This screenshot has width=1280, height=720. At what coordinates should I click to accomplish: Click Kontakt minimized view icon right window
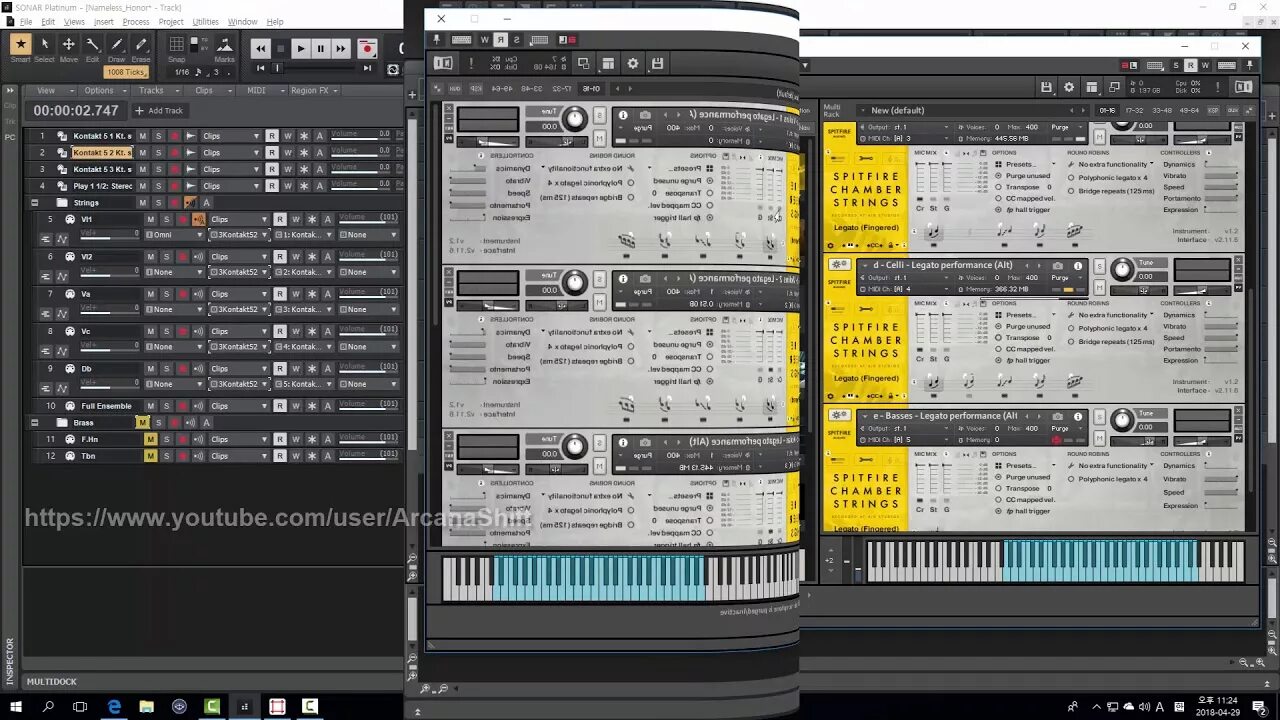tap(1115, 87)
